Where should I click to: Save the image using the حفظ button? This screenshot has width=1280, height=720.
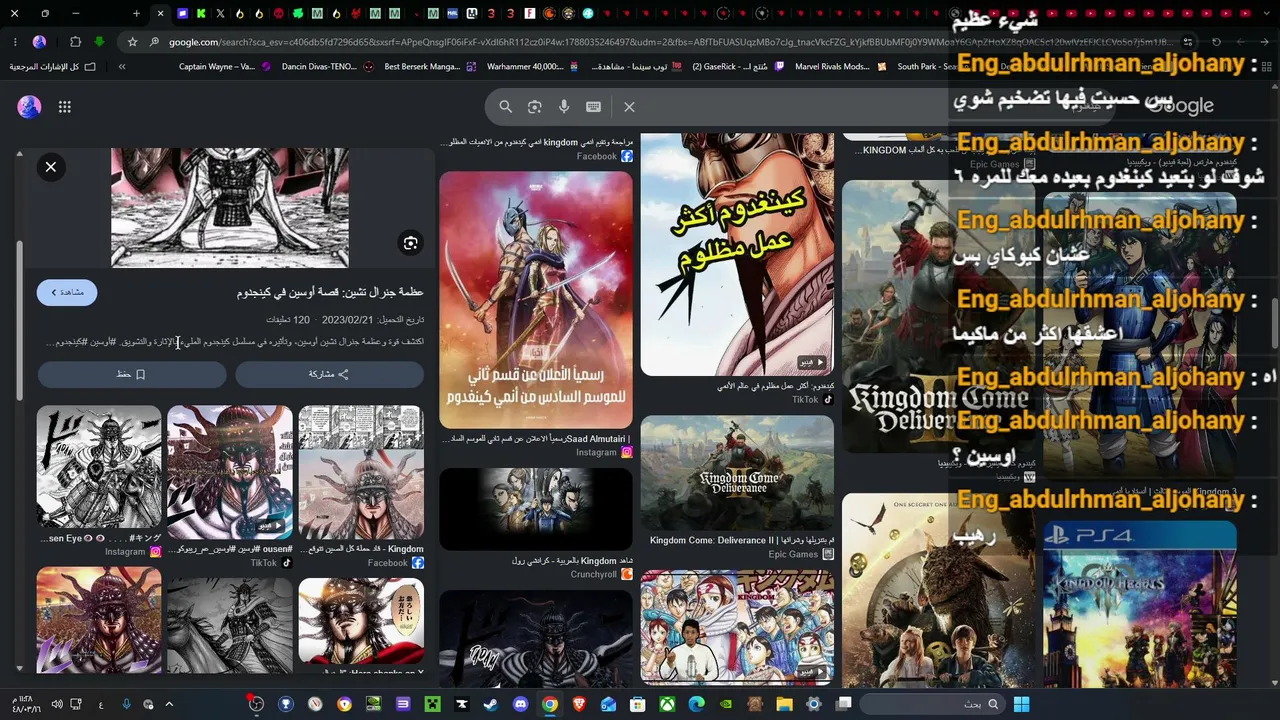[132, 374]
